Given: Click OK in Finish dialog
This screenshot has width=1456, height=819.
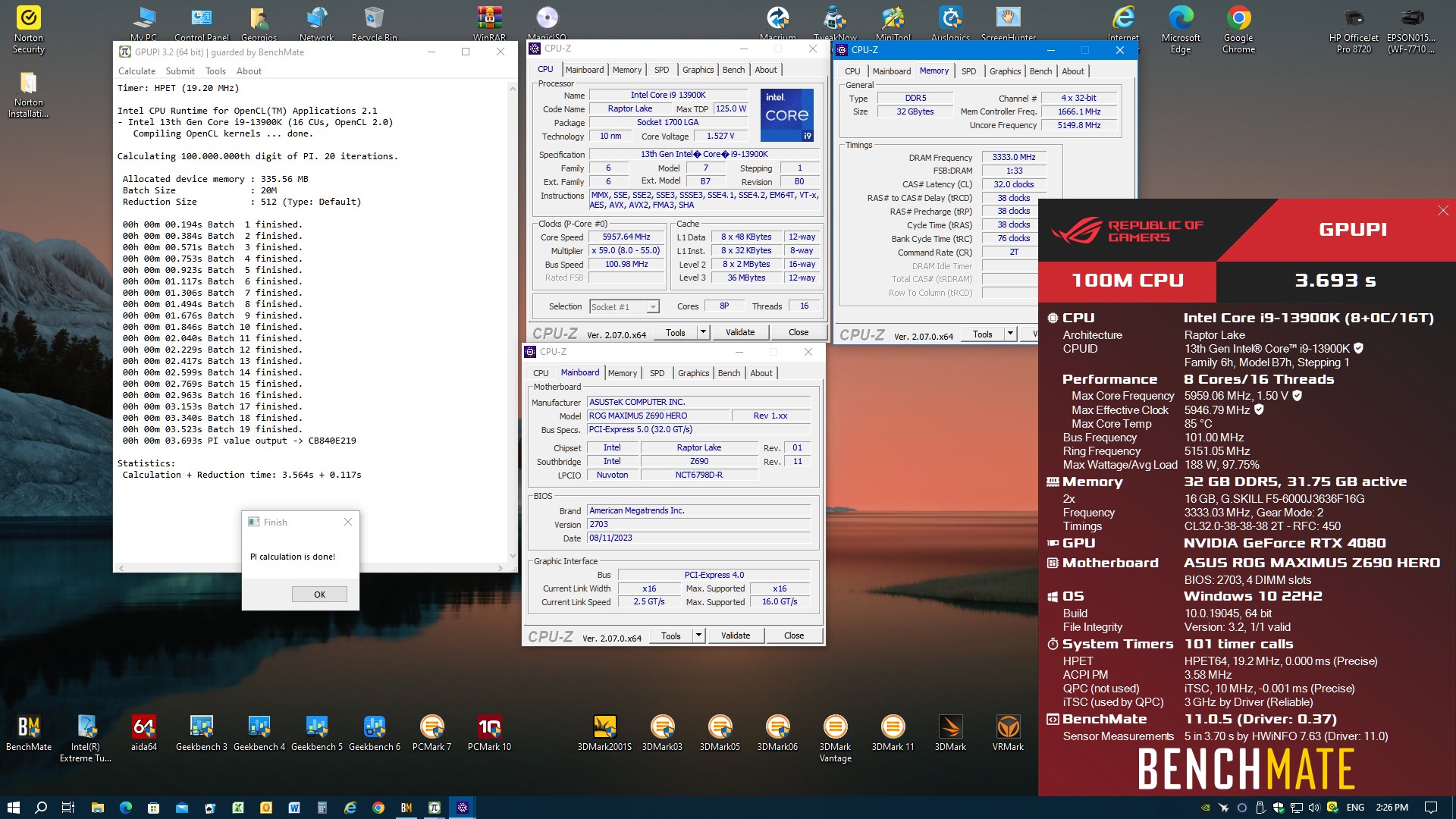Looking at the screenshot, I should pos(319,595).
